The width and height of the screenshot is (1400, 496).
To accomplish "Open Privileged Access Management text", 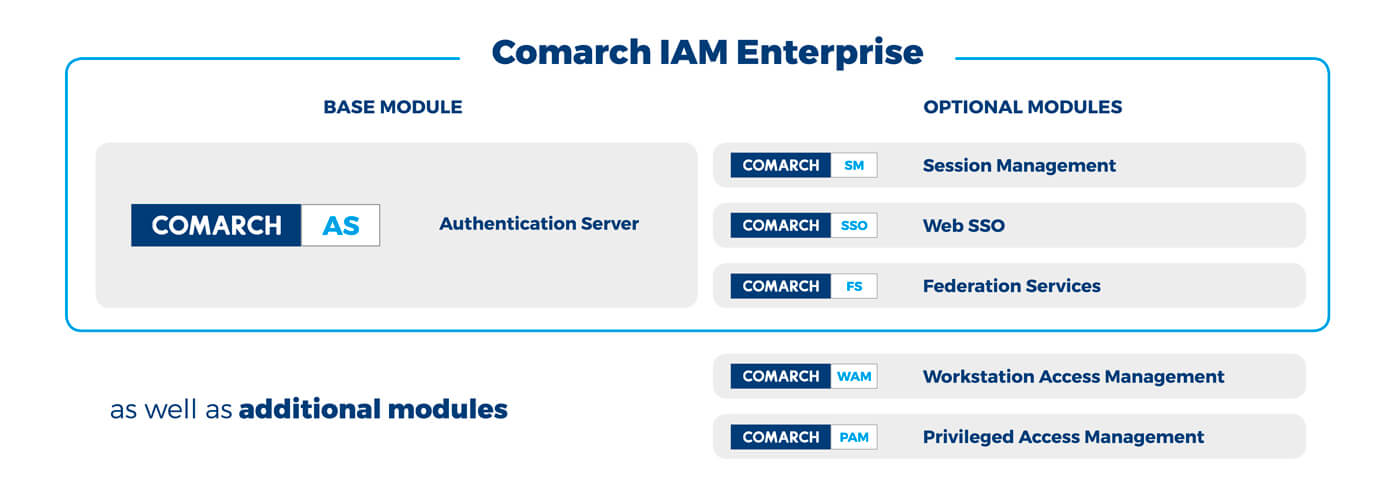I will (x=1063, y=437).
